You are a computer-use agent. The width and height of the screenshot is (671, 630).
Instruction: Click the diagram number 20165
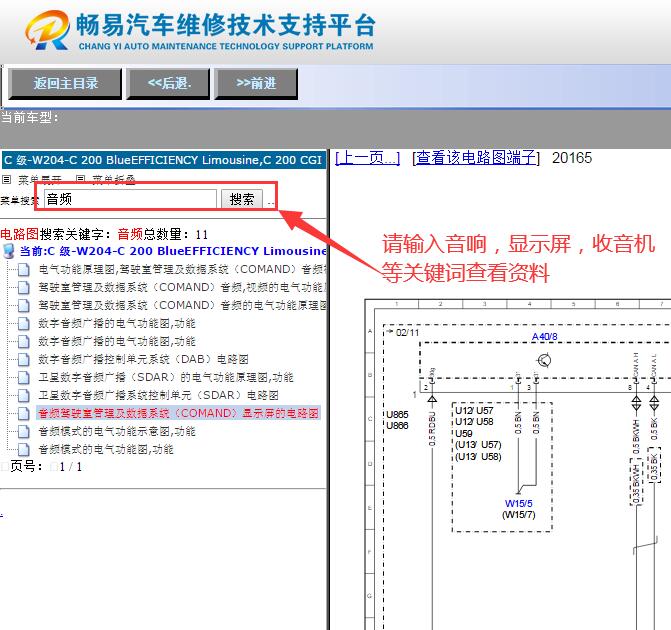572,158
